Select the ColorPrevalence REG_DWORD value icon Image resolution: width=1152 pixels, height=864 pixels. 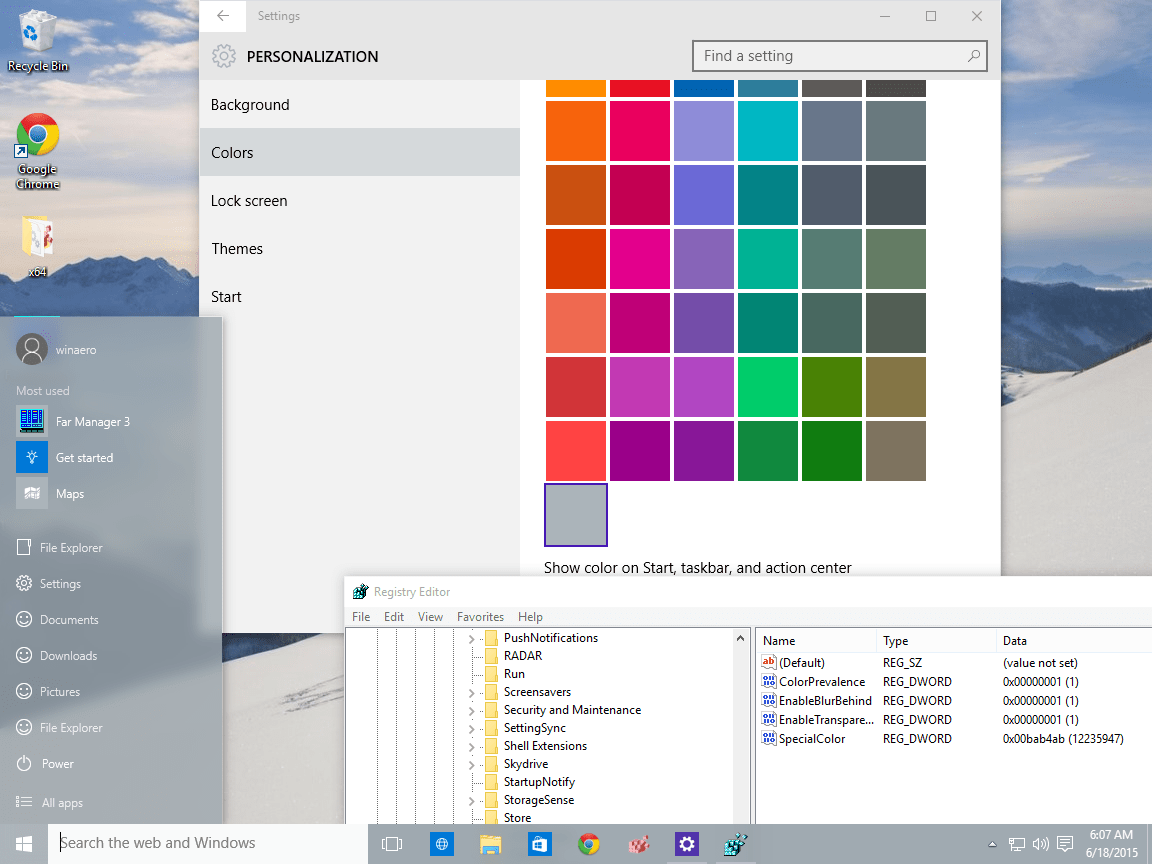tap(767, 681)
